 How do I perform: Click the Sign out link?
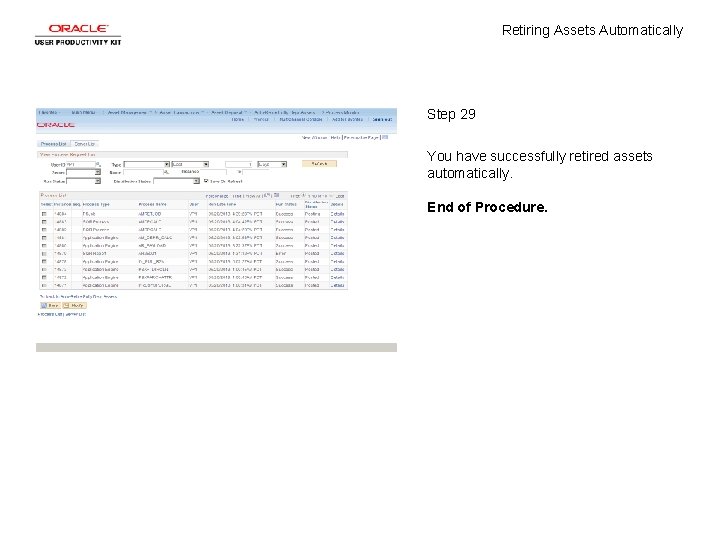click(382, 119)
